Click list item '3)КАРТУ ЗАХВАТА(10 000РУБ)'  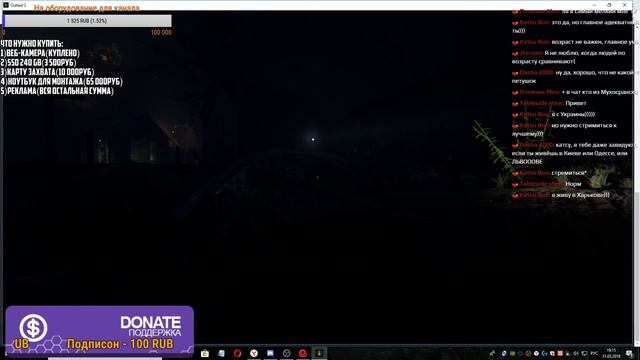coord(47,72)
